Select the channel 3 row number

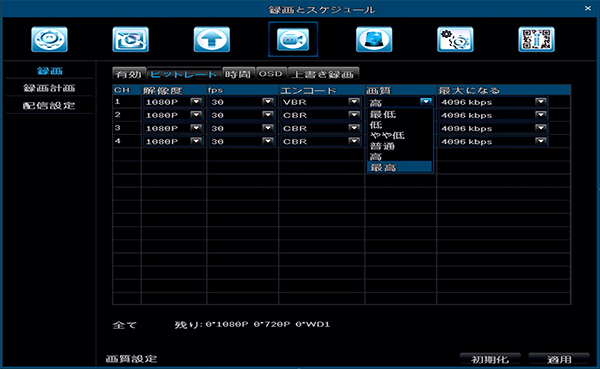tap(117, 127)
